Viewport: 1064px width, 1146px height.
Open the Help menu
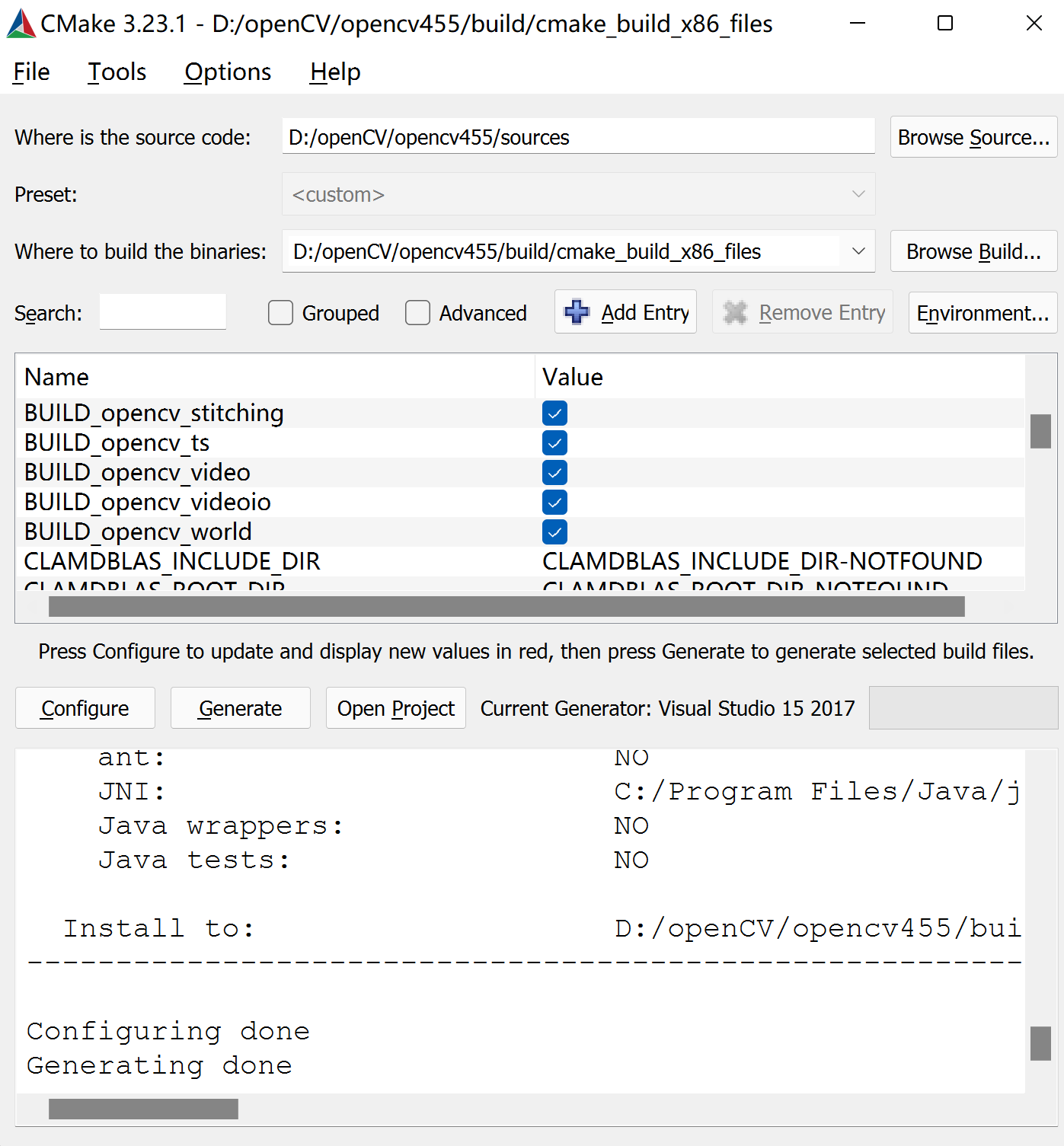tap(335, 72)
